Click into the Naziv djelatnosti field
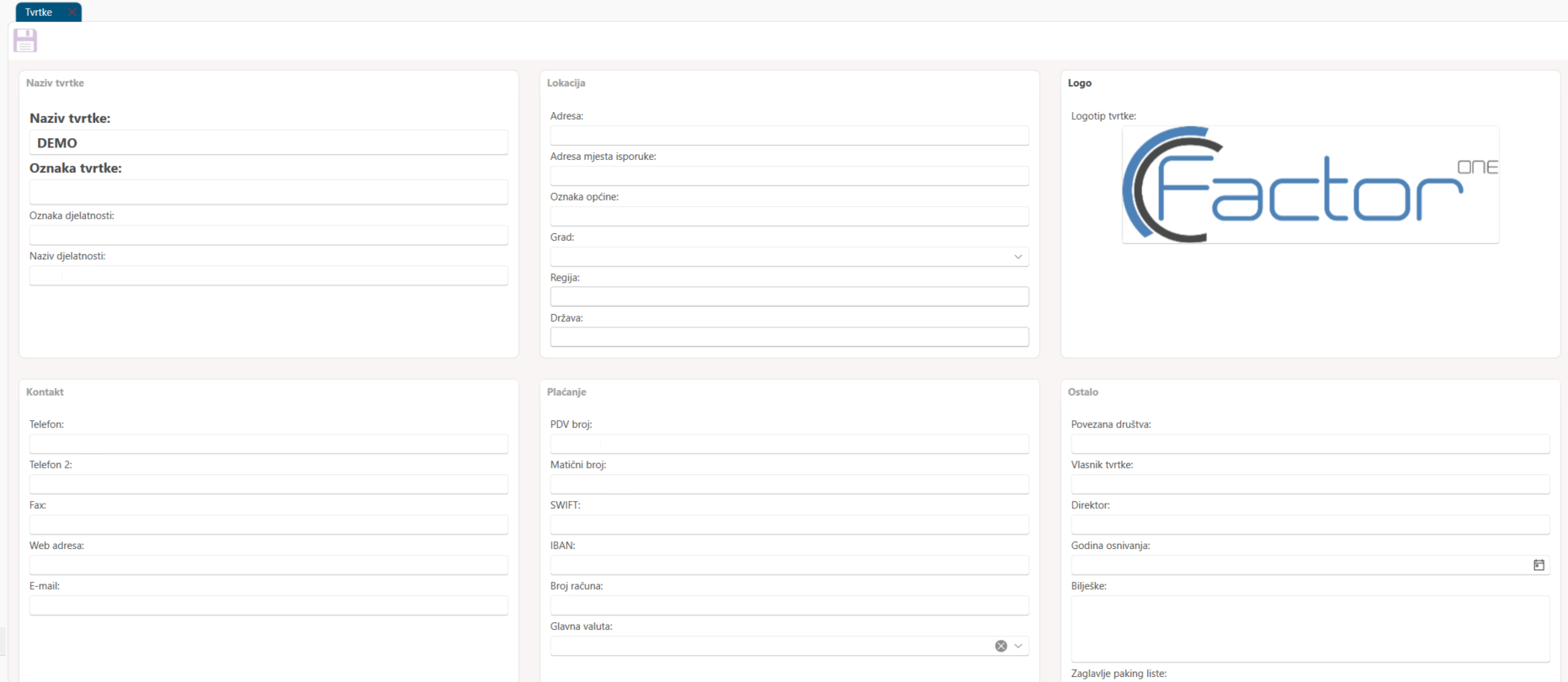 [x=268, y=275]
